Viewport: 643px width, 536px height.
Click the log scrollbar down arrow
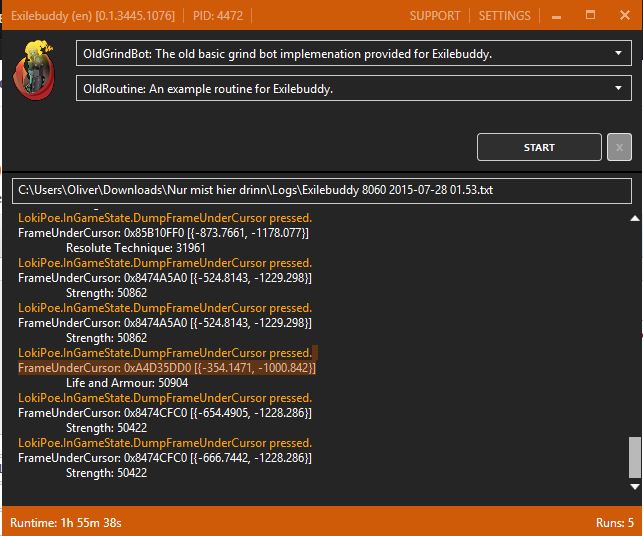[x=634, y=487]
